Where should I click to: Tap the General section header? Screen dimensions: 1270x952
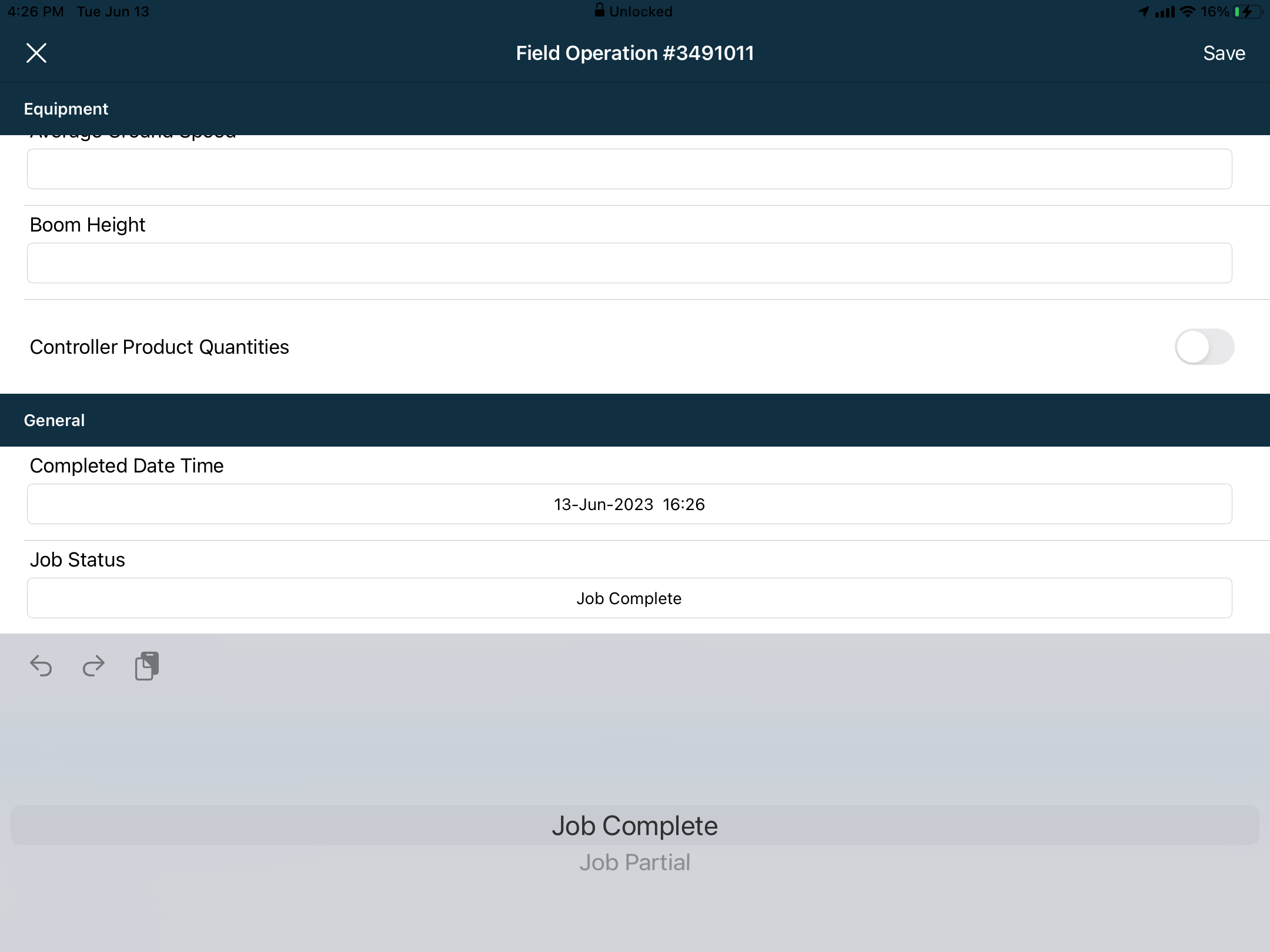click(54, 420)
